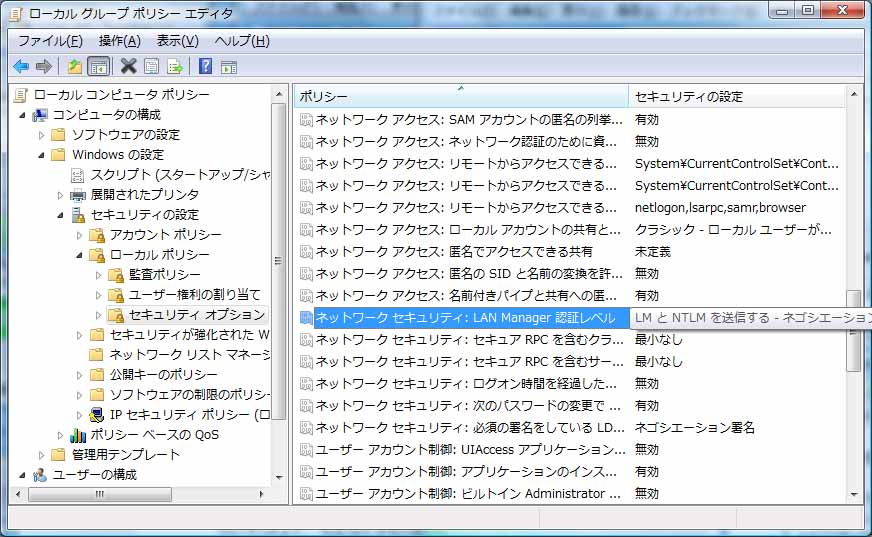Screen dimensions: 872x537
Task: Open the 表示(V) menu
Action: [x=177, y=41]
